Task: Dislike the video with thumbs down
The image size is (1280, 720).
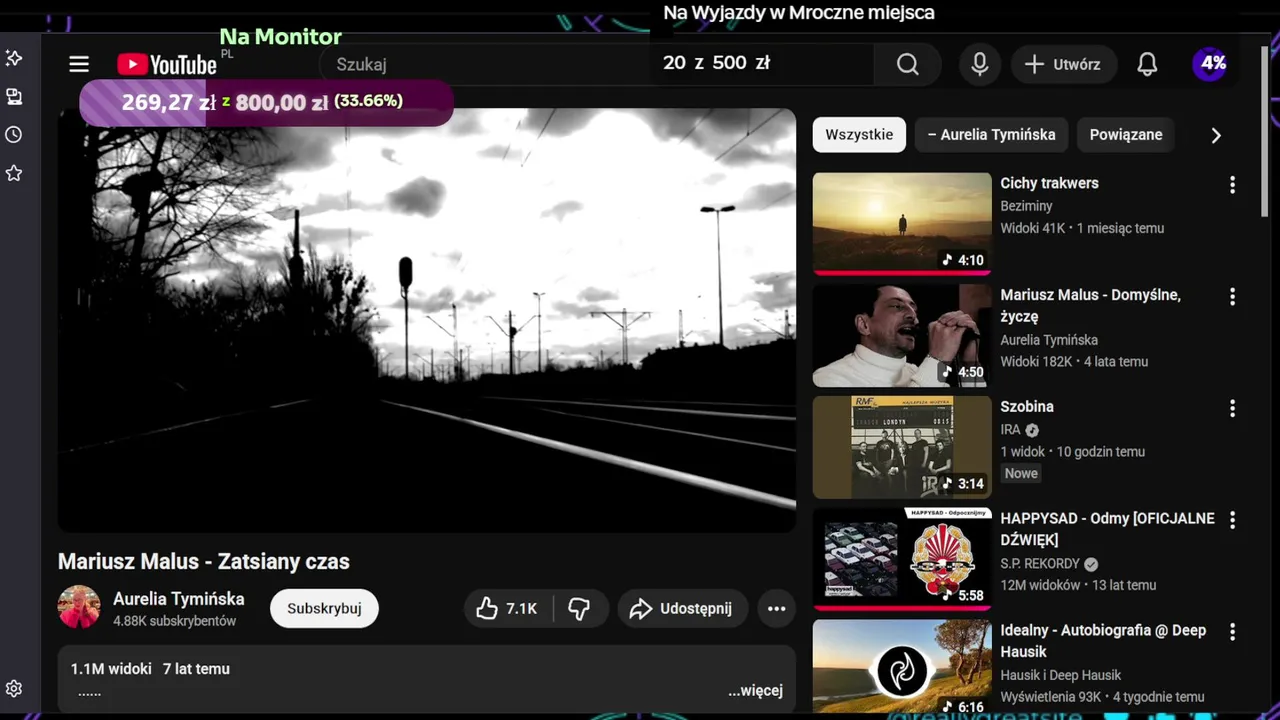Action: (579, 608)
